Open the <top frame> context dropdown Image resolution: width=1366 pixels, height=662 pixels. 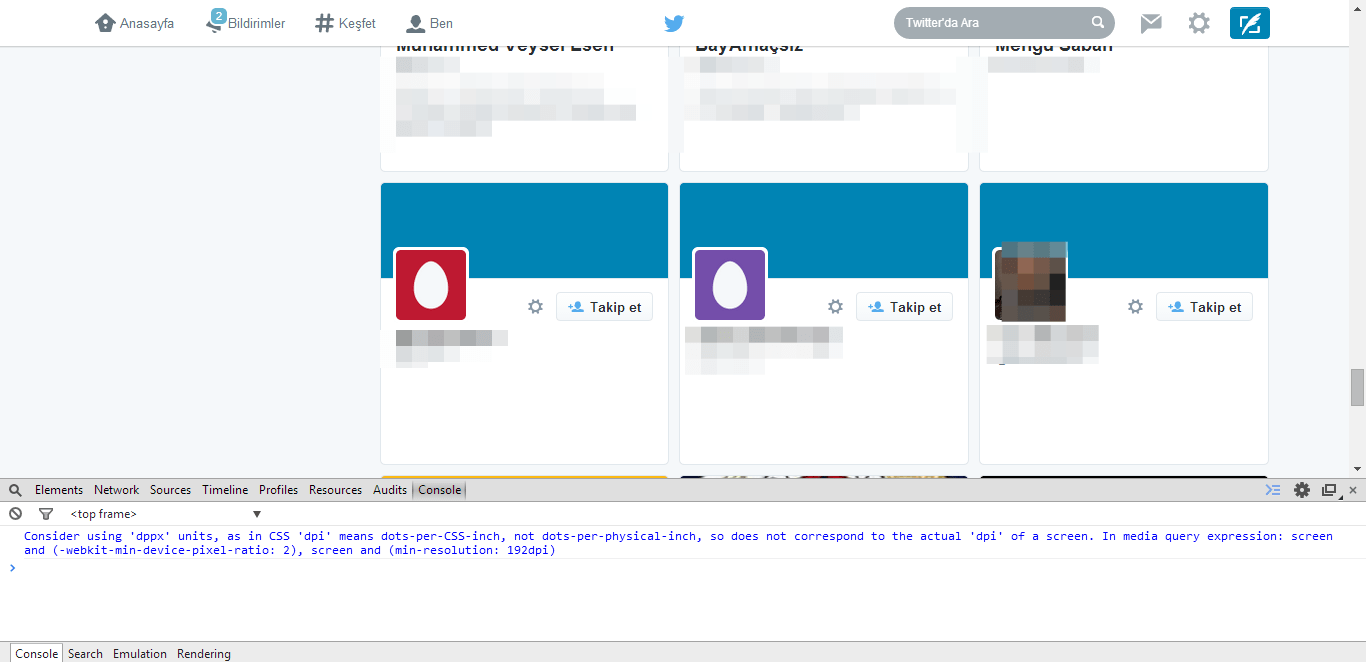click(x=165, y=514)
